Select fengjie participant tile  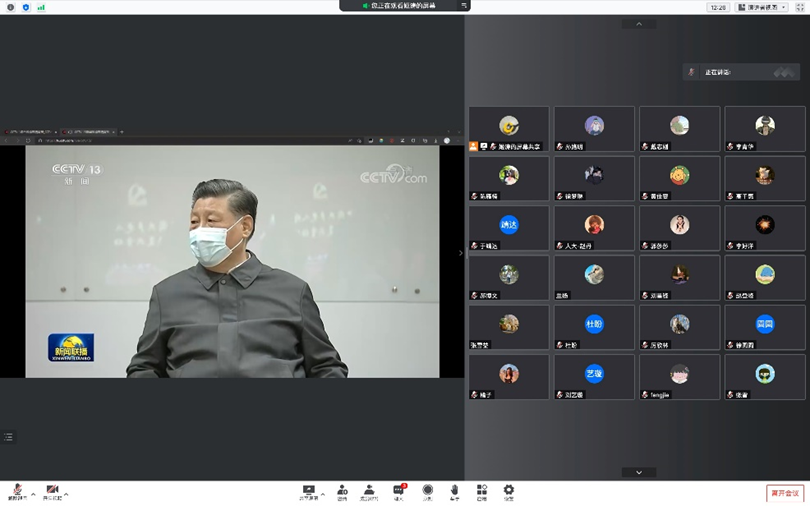coord(680,377)
